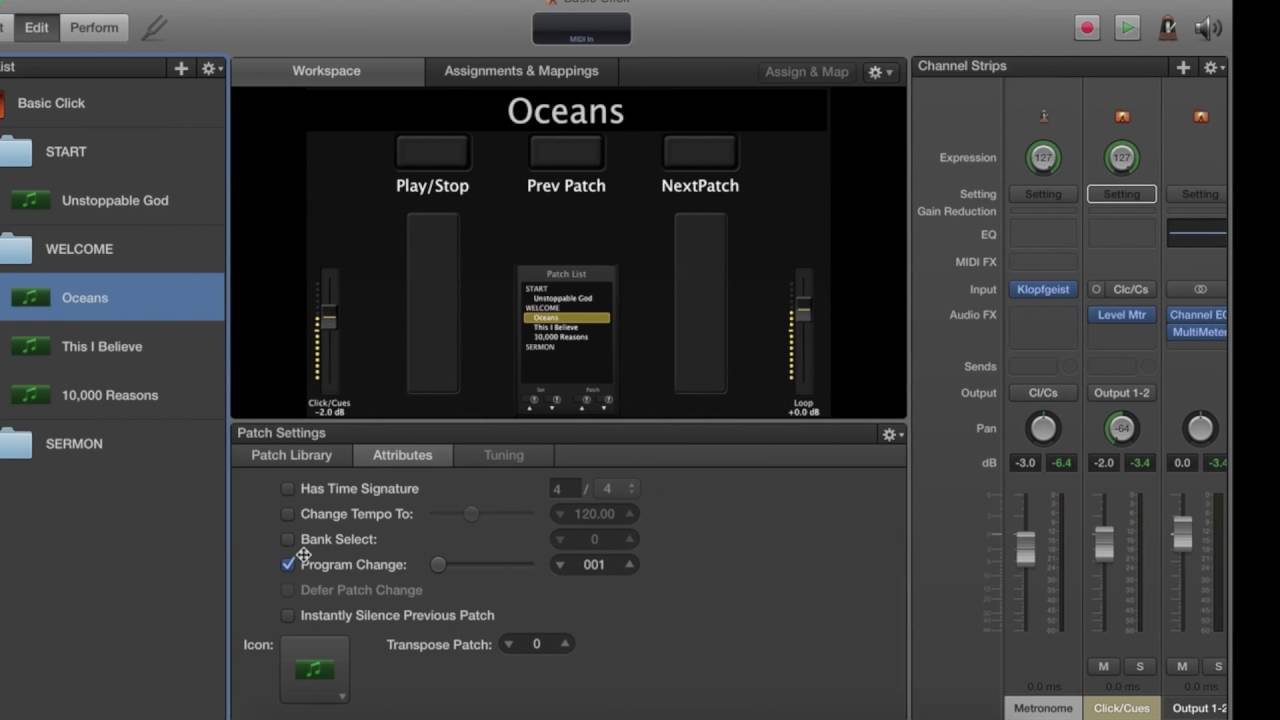1280x720 pixels.
Task: Mute the Click/Cues channel strip
Action: tap(1104, 666)
